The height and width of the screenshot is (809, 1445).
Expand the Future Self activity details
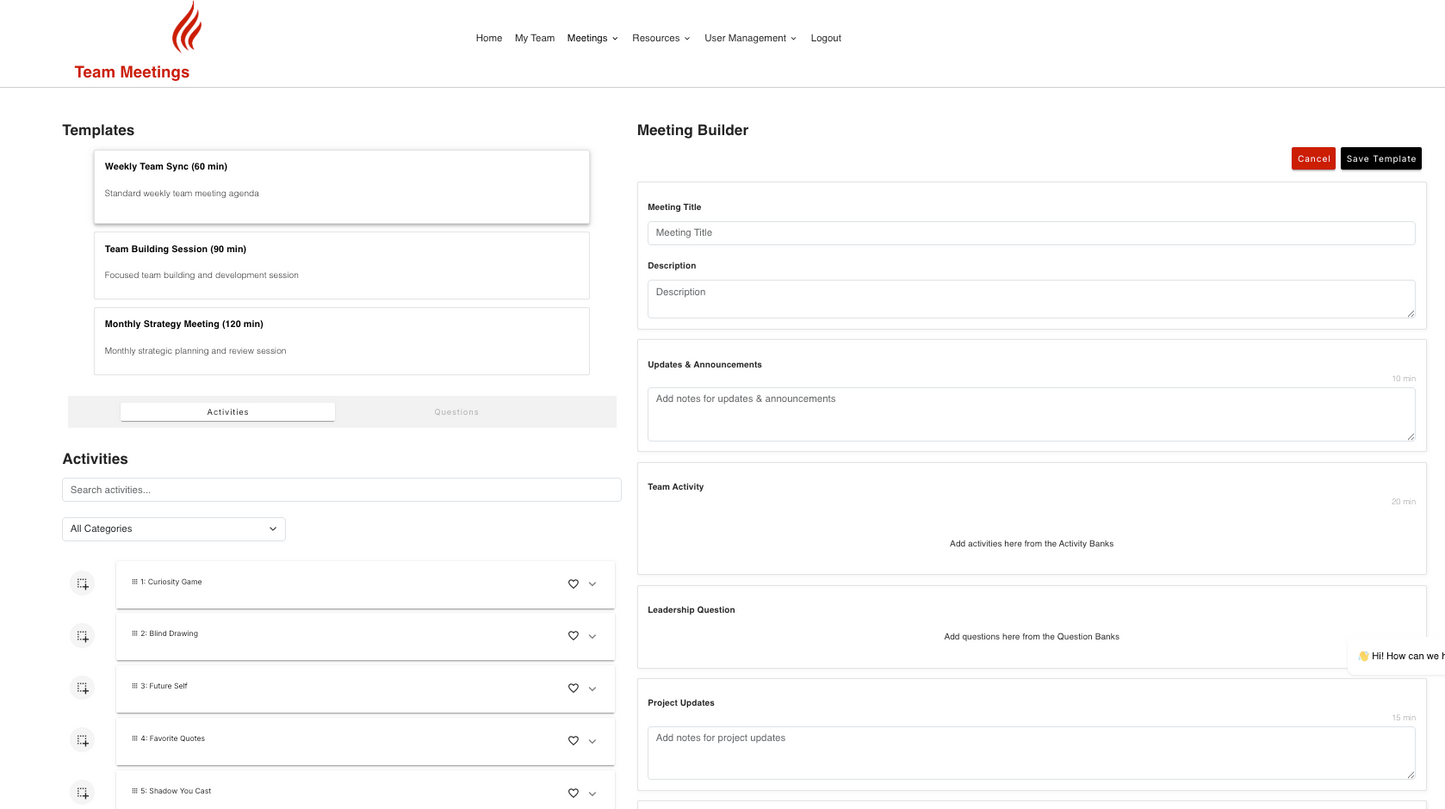point(592,689)
